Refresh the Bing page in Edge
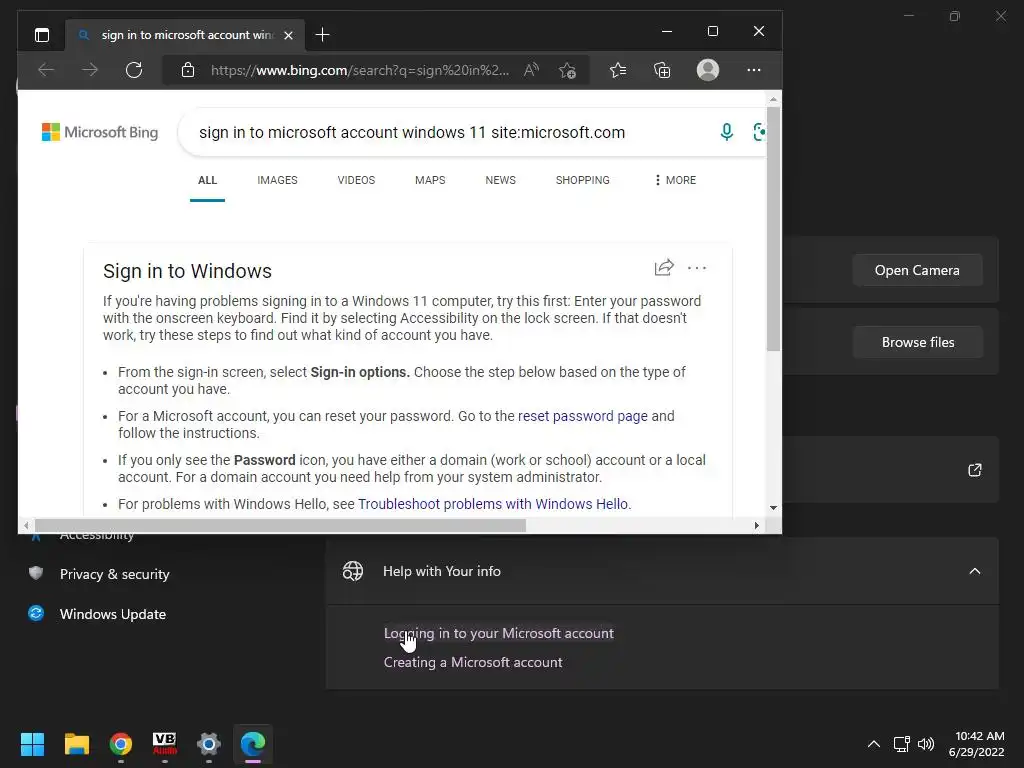 tap(134, 70)
